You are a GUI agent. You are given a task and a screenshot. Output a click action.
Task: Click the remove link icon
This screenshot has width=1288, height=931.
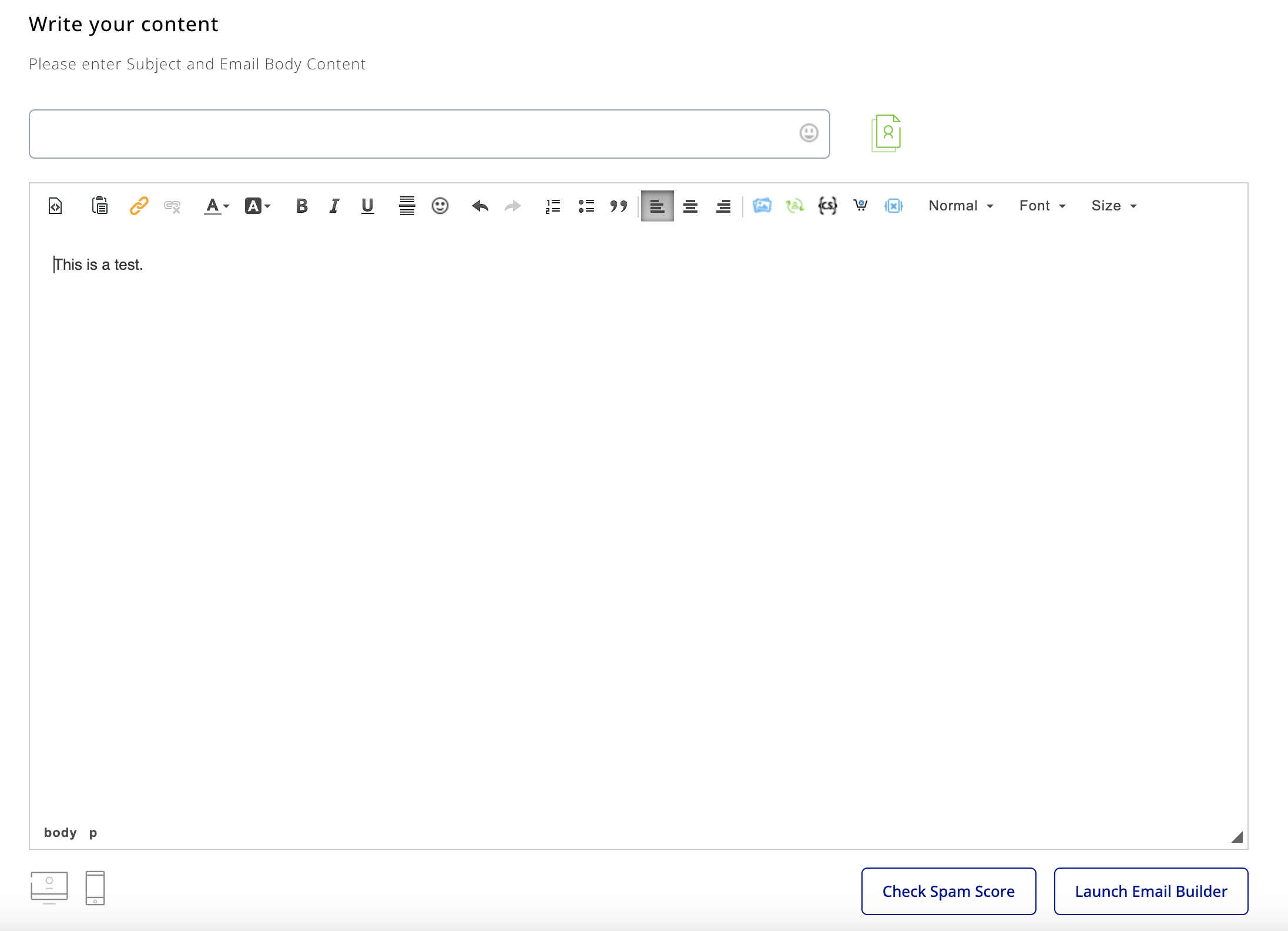click(x=172, y=207)
